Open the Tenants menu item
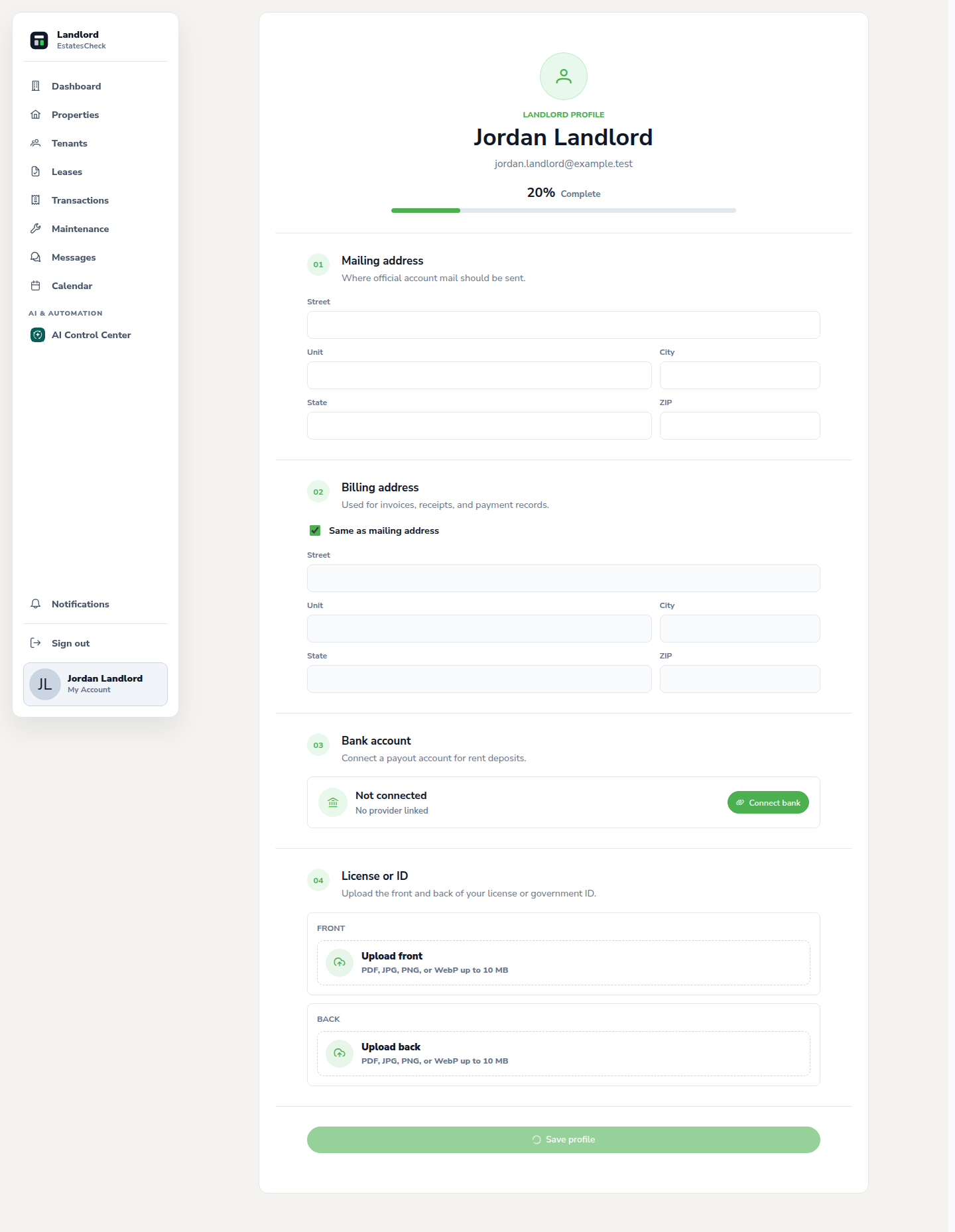This screenshot has height=1232, width=955. point(95,143)
